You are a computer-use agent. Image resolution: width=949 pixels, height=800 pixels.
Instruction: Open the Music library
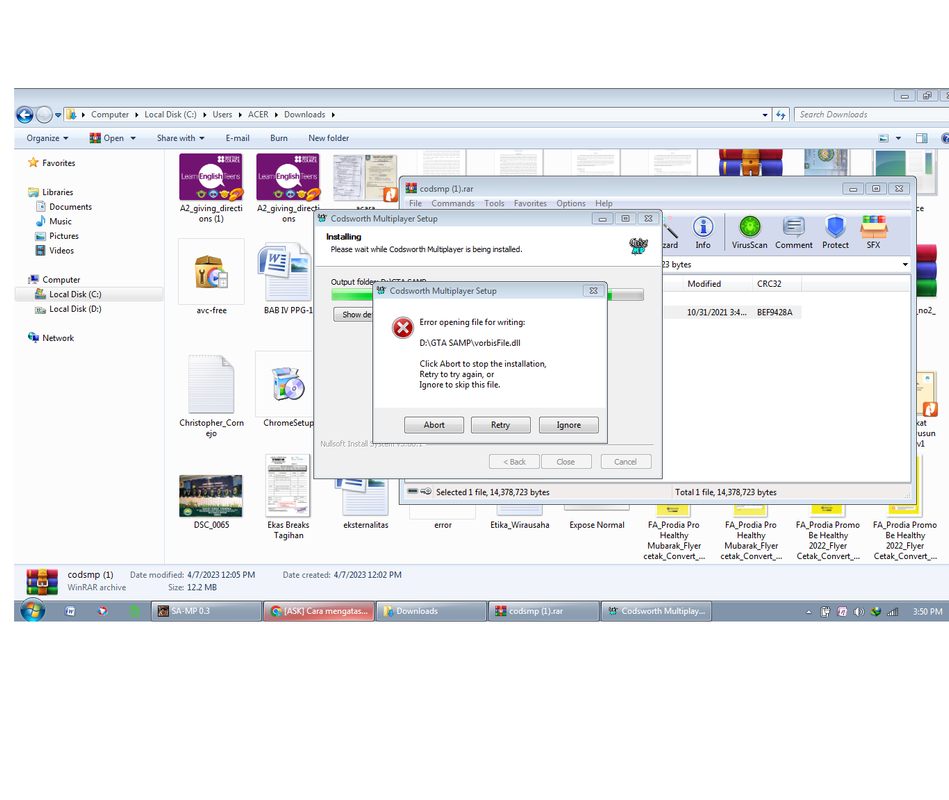(x=60, y=221)
